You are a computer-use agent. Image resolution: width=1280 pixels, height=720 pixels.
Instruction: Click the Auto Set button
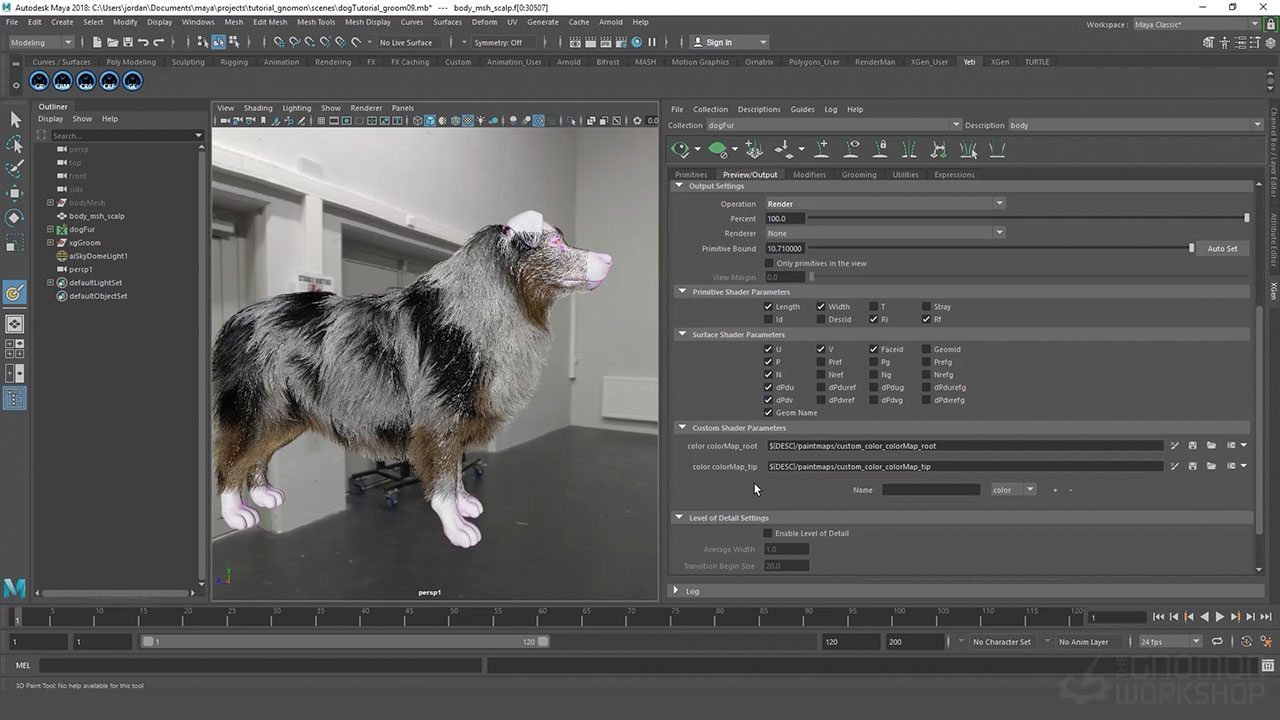coord(1222,248)
